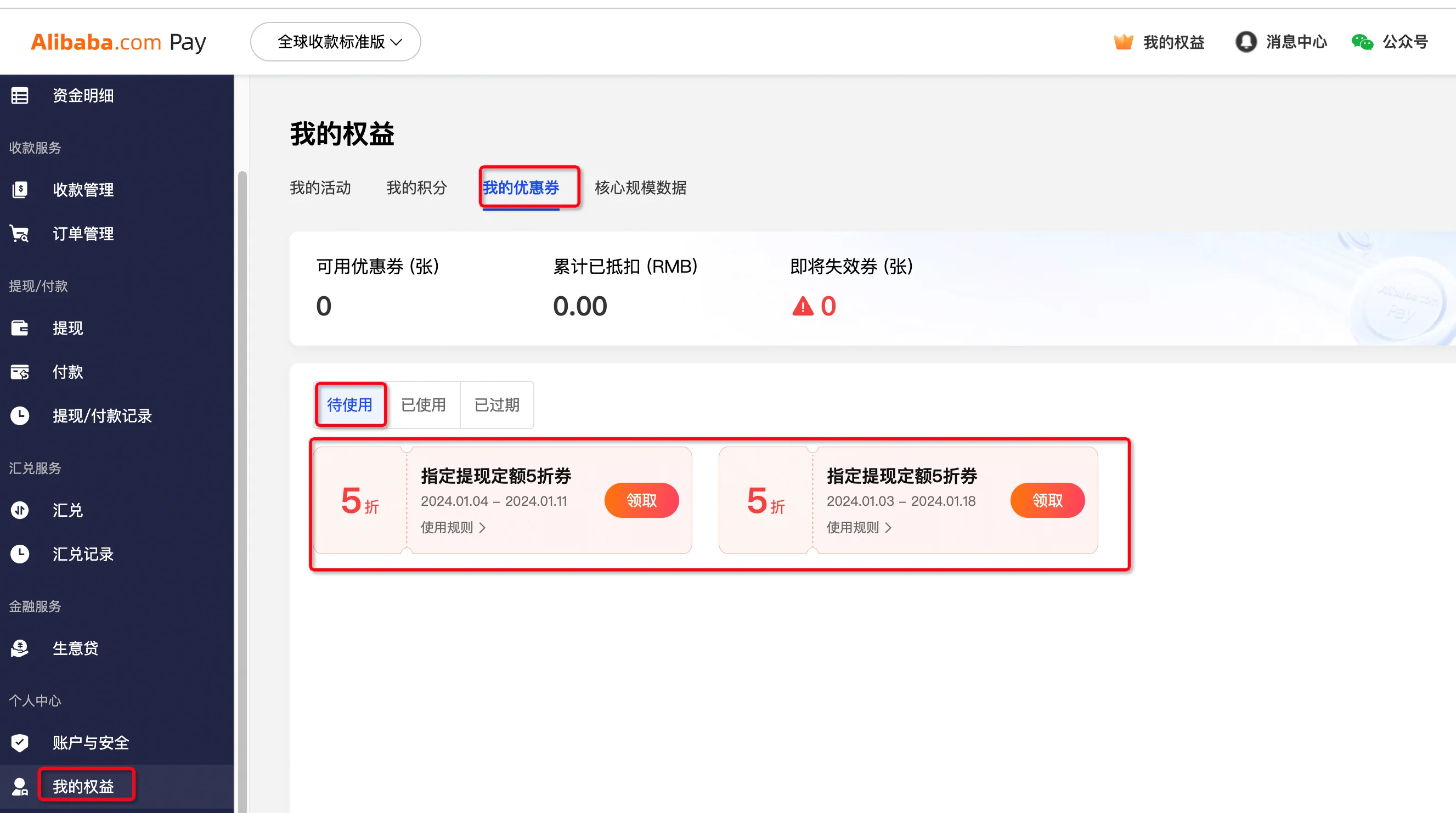Click the 生意贷 loan icon
1456x813 pixels.
pyautogui.click(x=20, y=648)
